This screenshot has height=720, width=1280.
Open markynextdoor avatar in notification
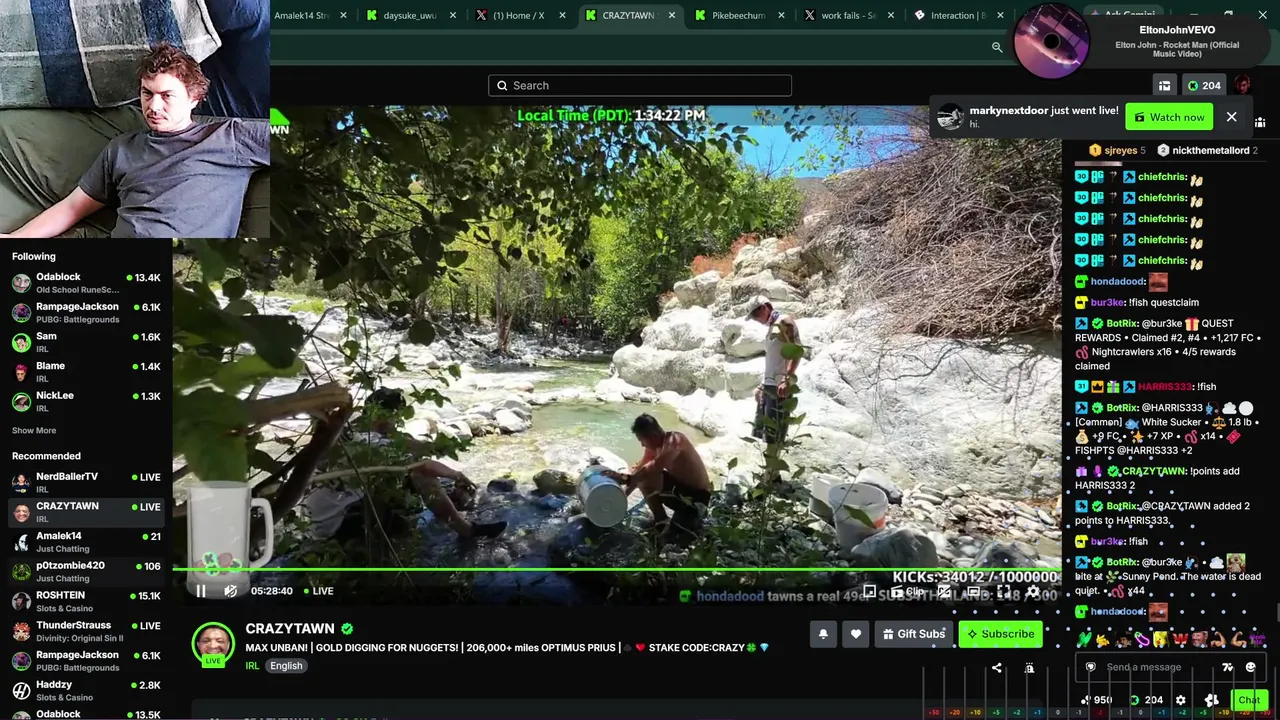[950, 117]
